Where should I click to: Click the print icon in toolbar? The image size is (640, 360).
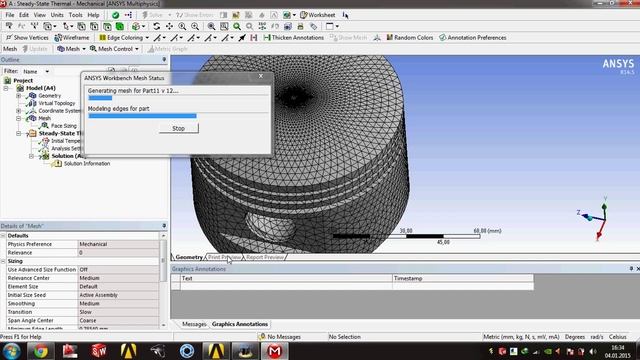tap(300, 27)
